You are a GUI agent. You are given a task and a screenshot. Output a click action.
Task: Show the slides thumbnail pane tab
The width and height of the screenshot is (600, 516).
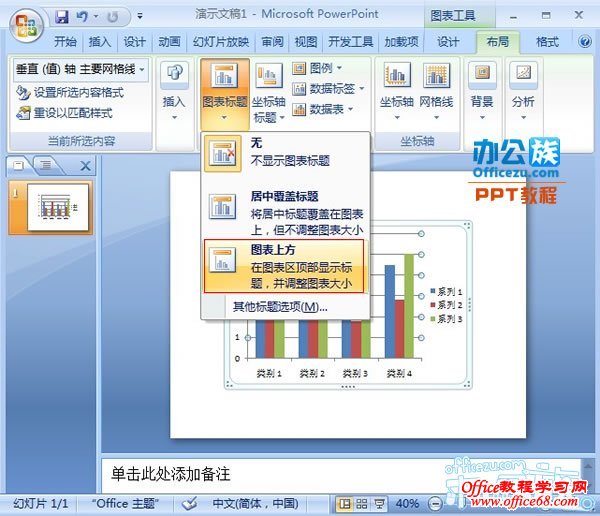point(18,165)
